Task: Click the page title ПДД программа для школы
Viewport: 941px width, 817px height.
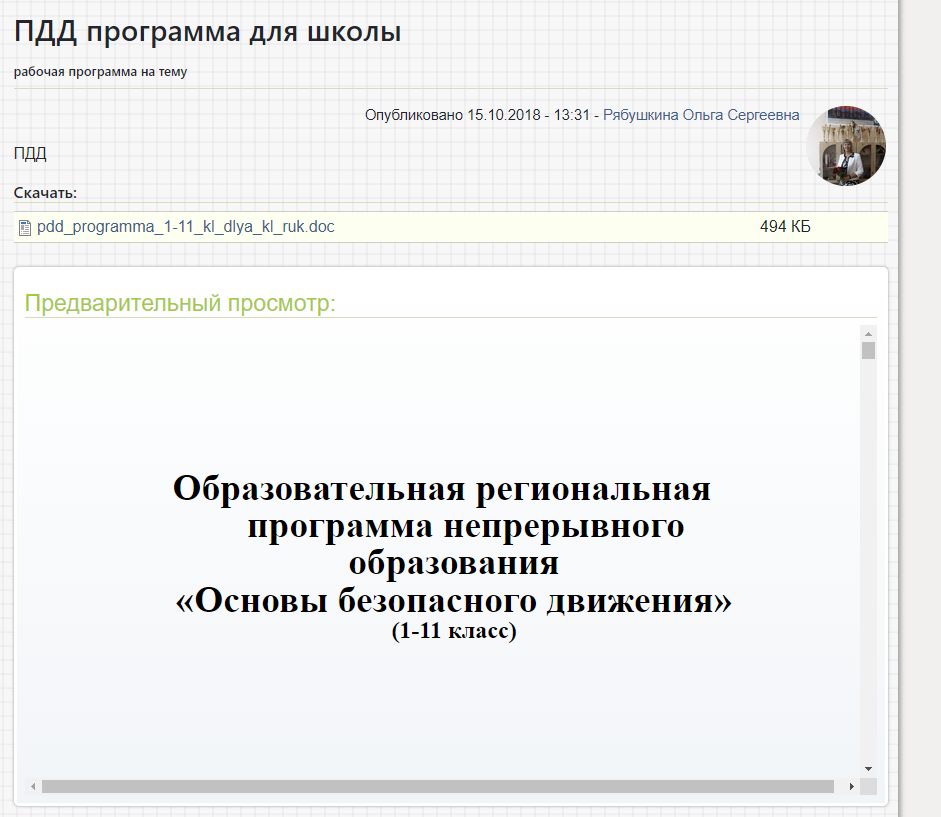Action: coord(208,32)
